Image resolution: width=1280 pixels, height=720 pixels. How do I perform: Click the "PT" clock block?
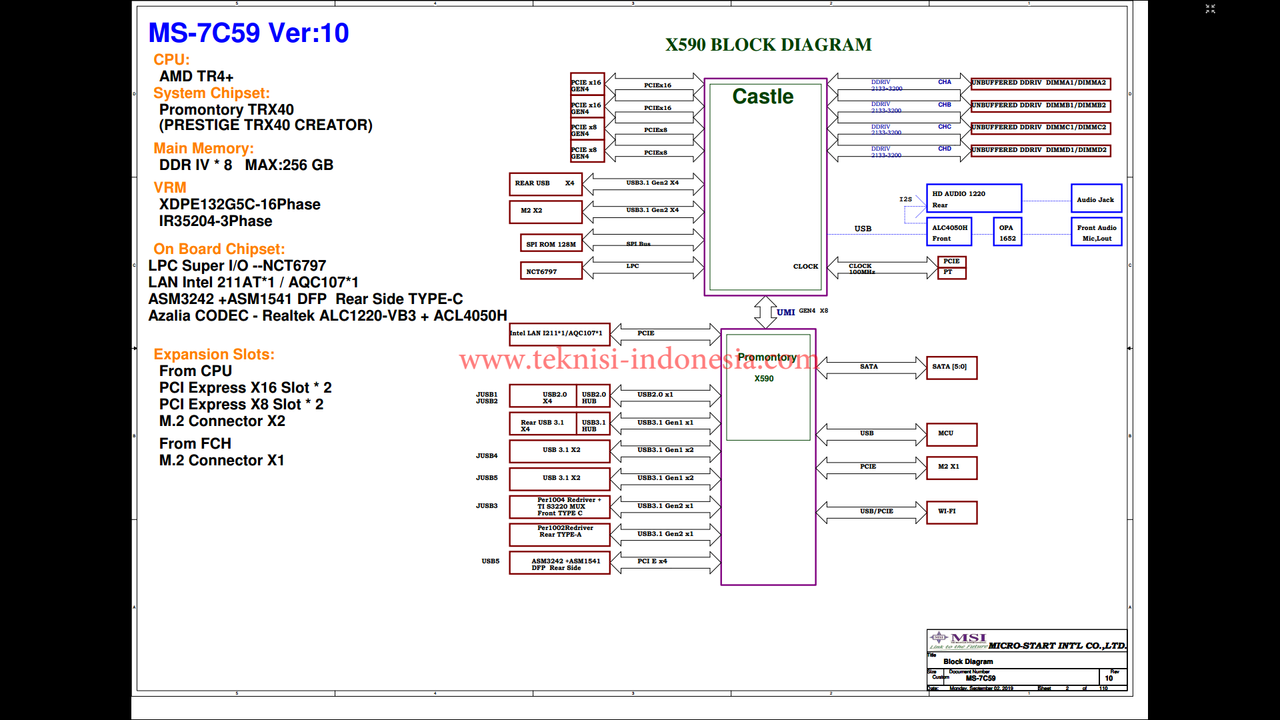point(952,272)
